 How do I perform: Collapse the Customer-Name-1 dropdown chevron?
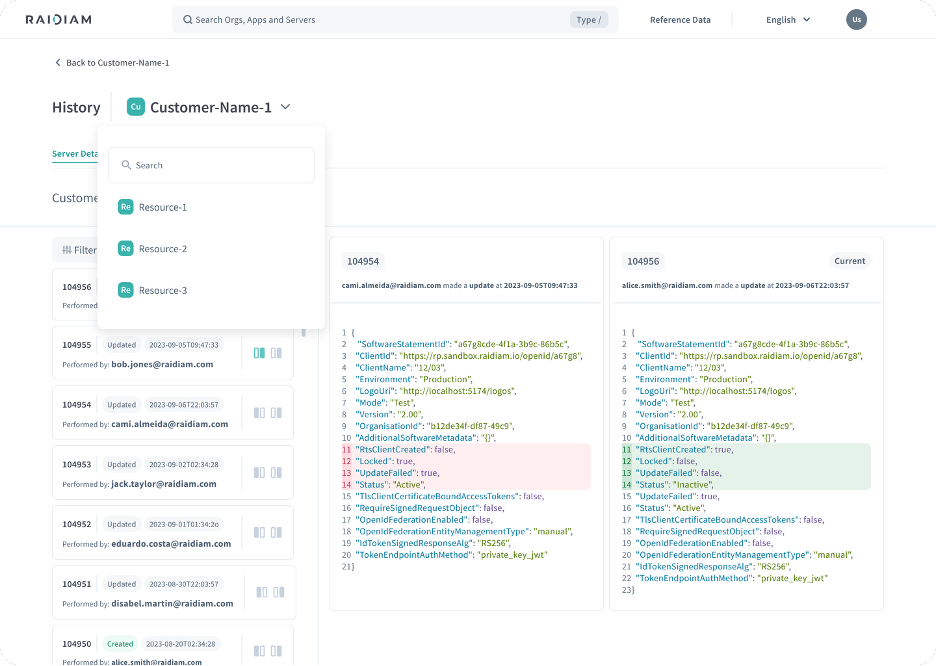tap(285, 107)
